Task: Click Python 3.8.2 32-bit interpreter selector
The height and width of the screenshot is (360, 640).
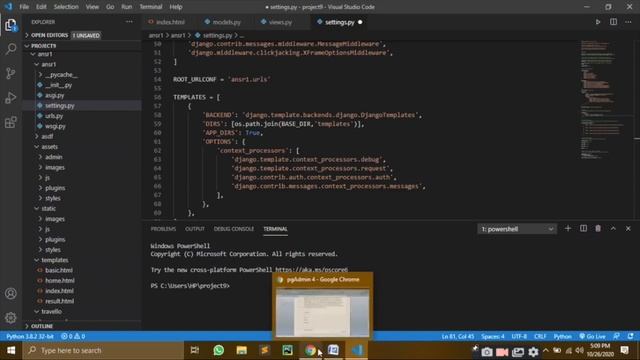Action: (x=30, y=336)
